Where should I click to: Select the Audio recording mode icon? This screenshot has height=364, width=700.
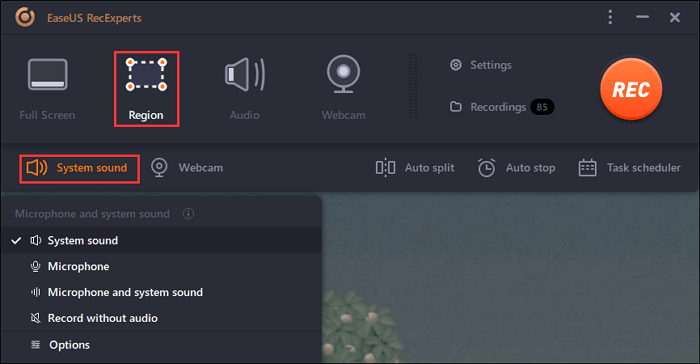click(245, 74)
